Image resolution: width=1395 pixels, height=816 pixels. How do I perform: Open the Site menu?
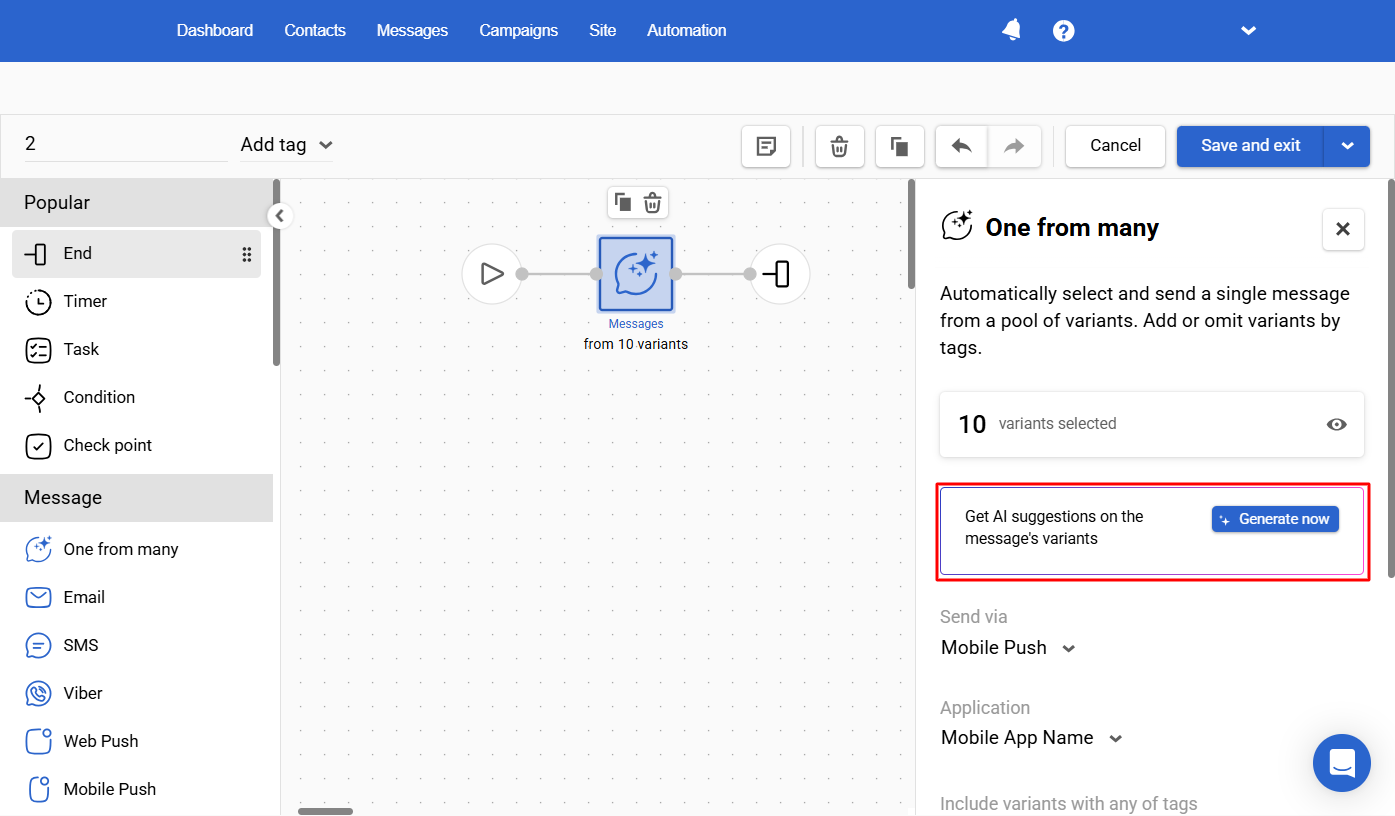click(603, 31)
